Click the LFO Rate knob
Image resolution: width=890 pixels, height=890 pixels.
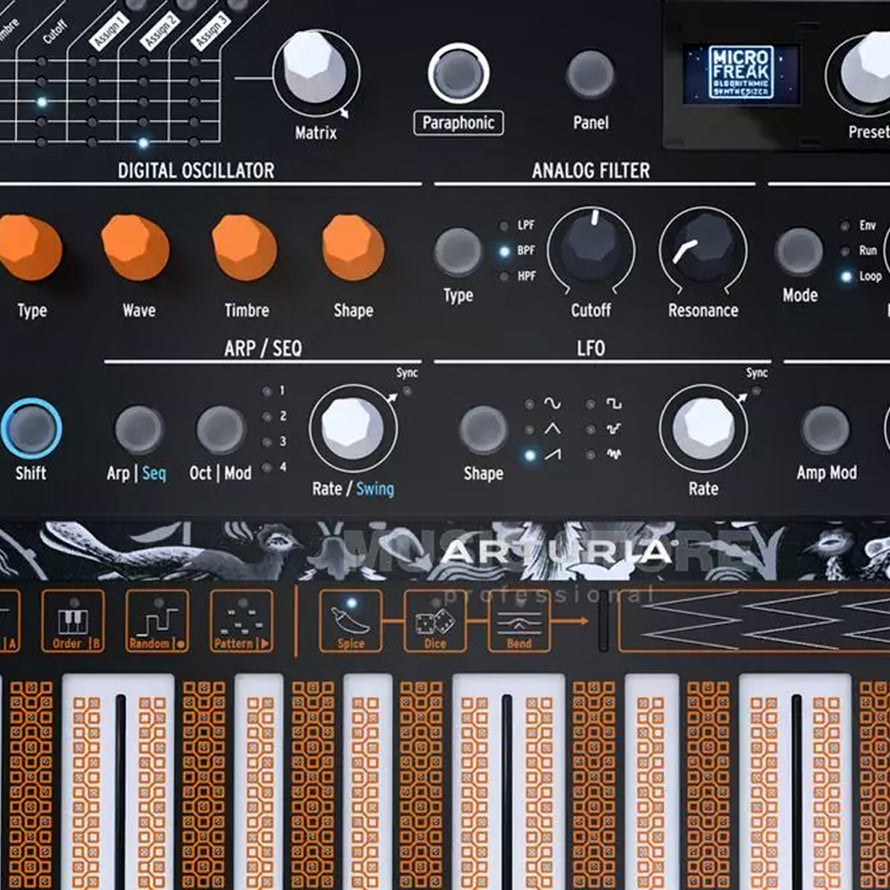tap(703, 429)
